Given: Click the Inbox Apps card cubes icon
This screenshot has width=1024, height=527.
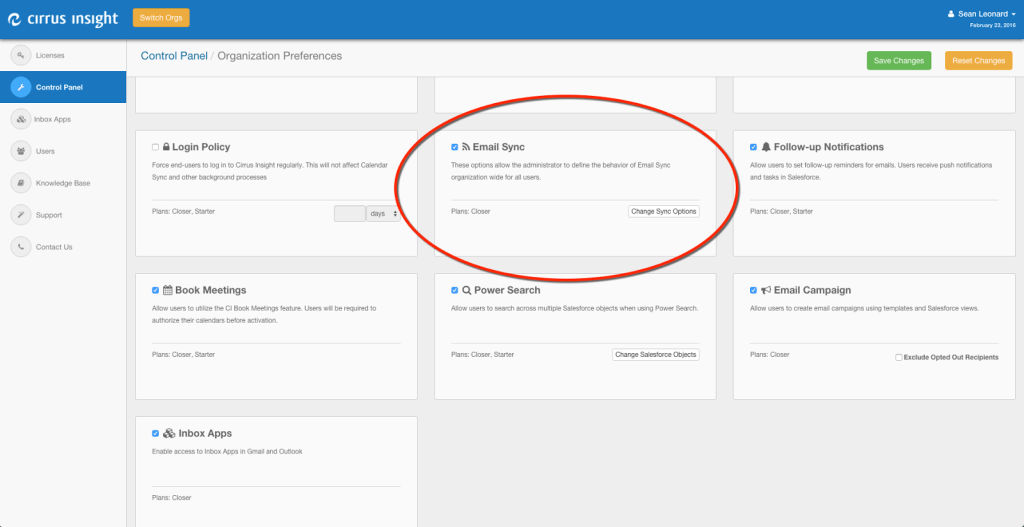Looking at the screenshot, I should pos(168,433).
